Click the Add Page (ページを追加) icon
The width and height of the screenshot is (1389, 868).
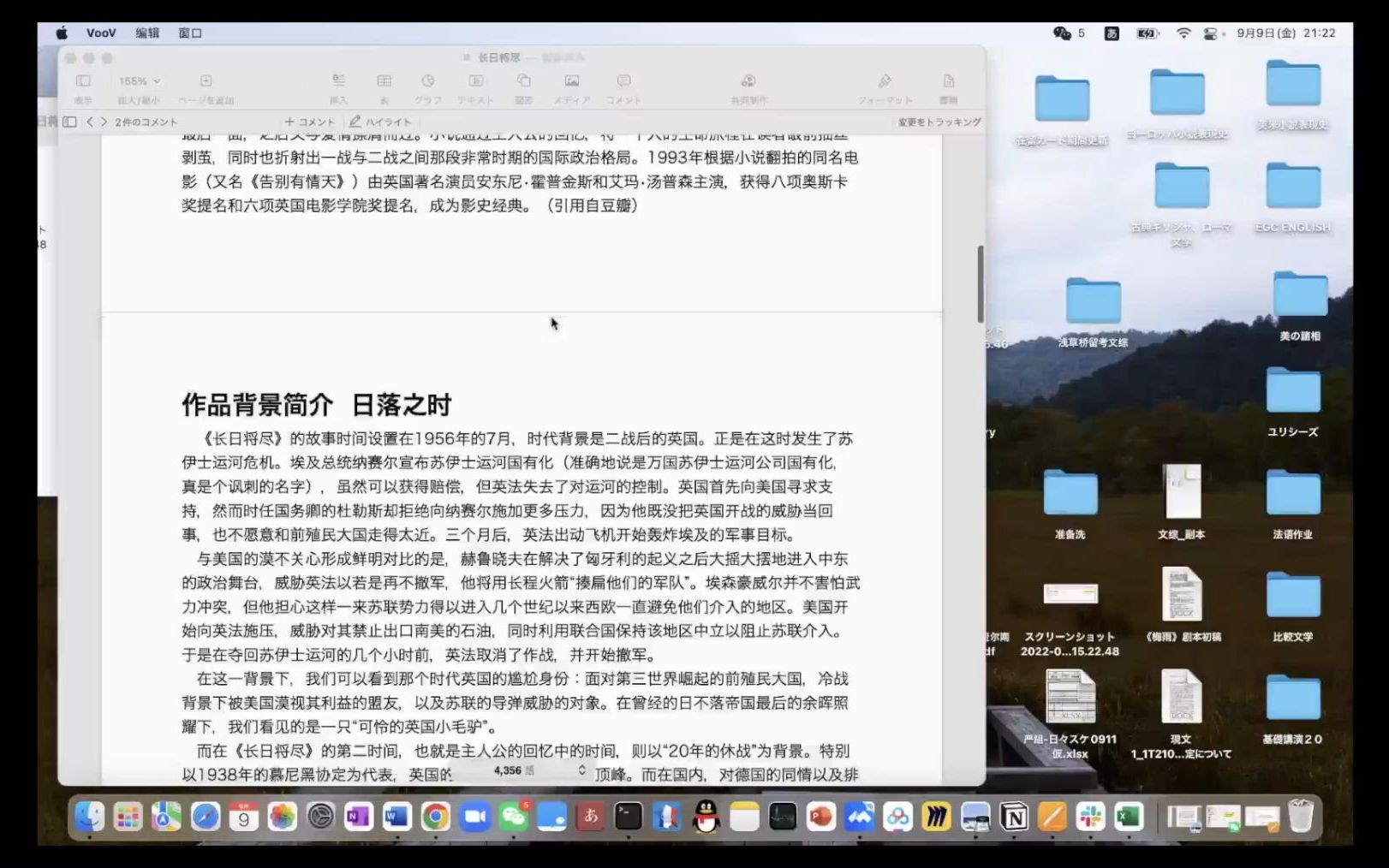206,81
